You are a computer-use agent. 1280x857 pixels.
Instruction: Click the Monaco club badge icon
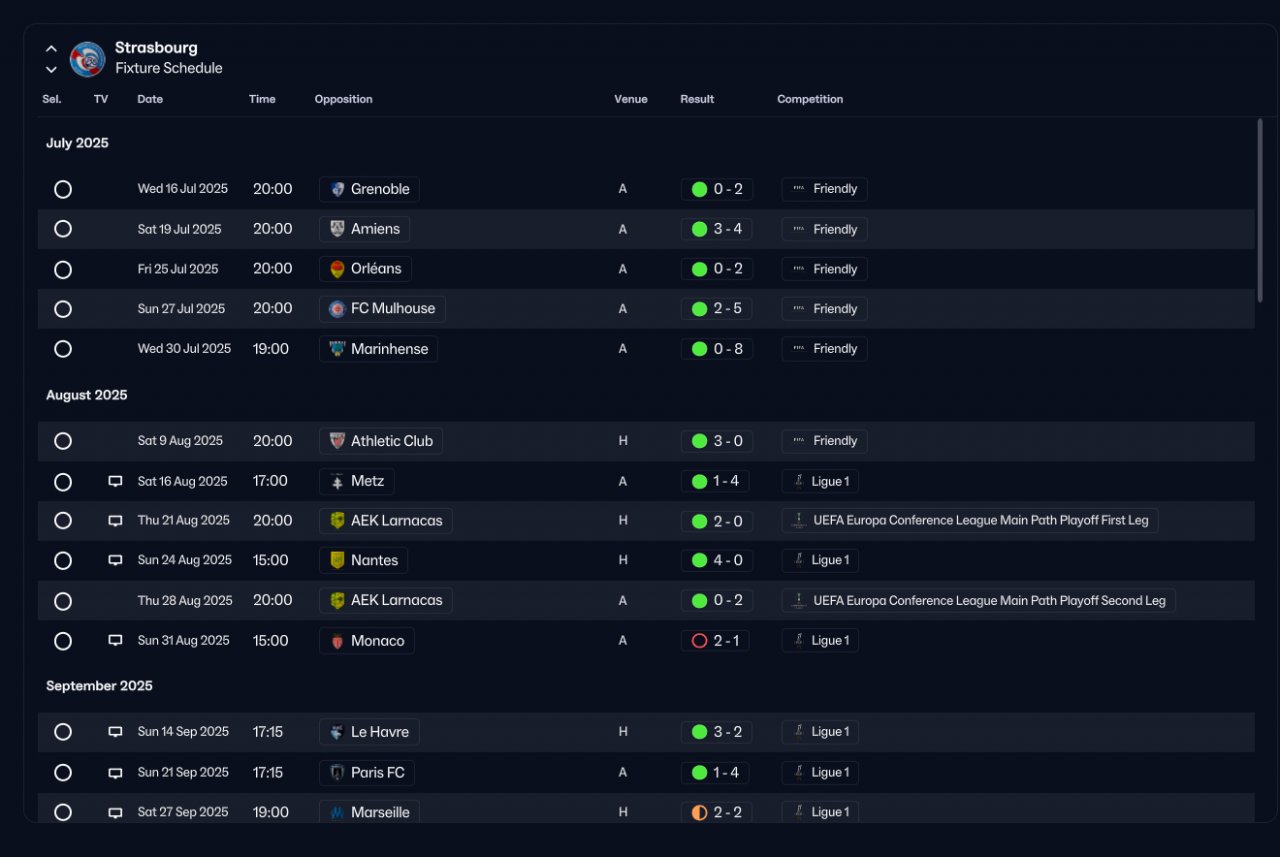tap(338, 641)
